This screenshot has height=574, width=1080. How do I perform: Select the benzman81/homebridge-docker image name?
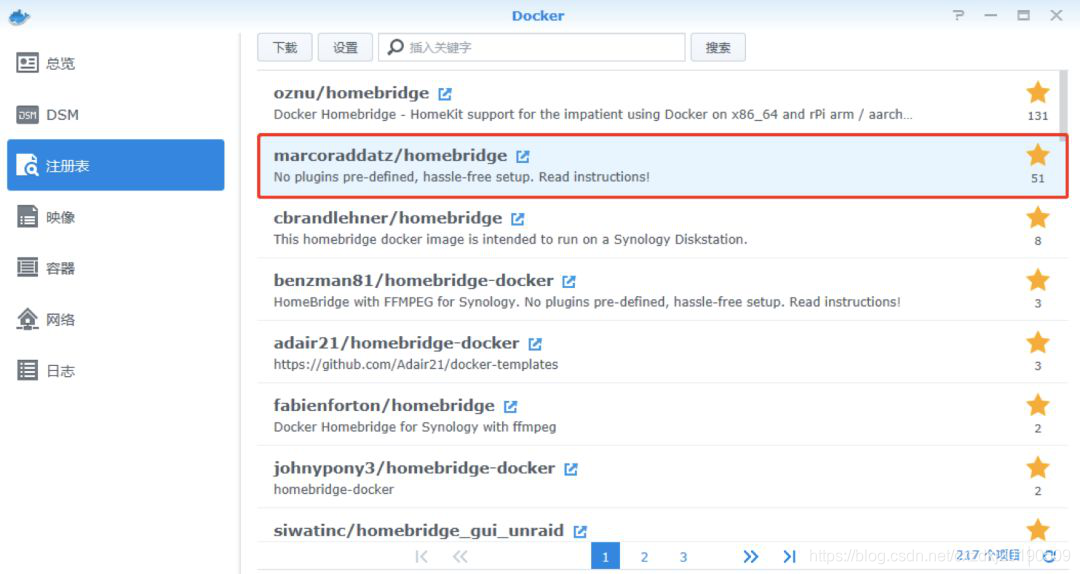click(x=413, y=280)
